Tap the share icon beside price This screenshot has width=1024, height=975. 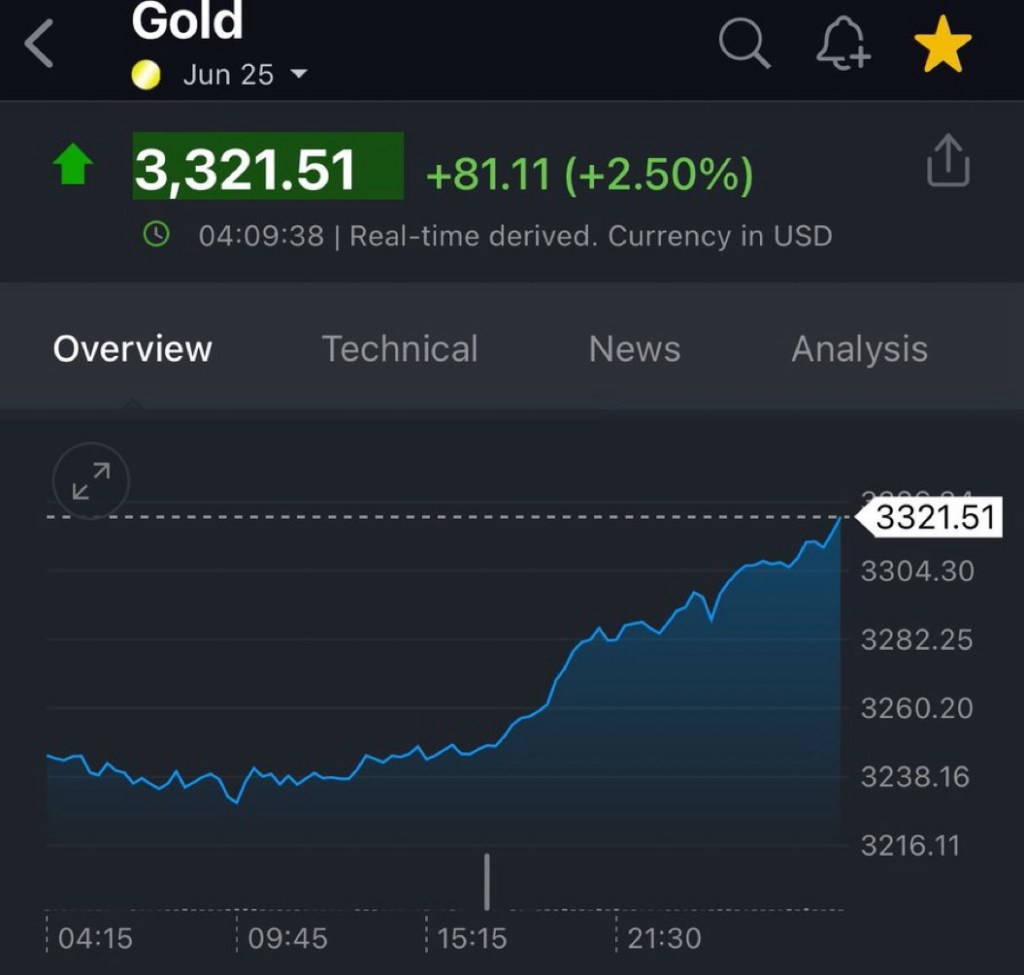pyautogui.click(x=948, y=162)
